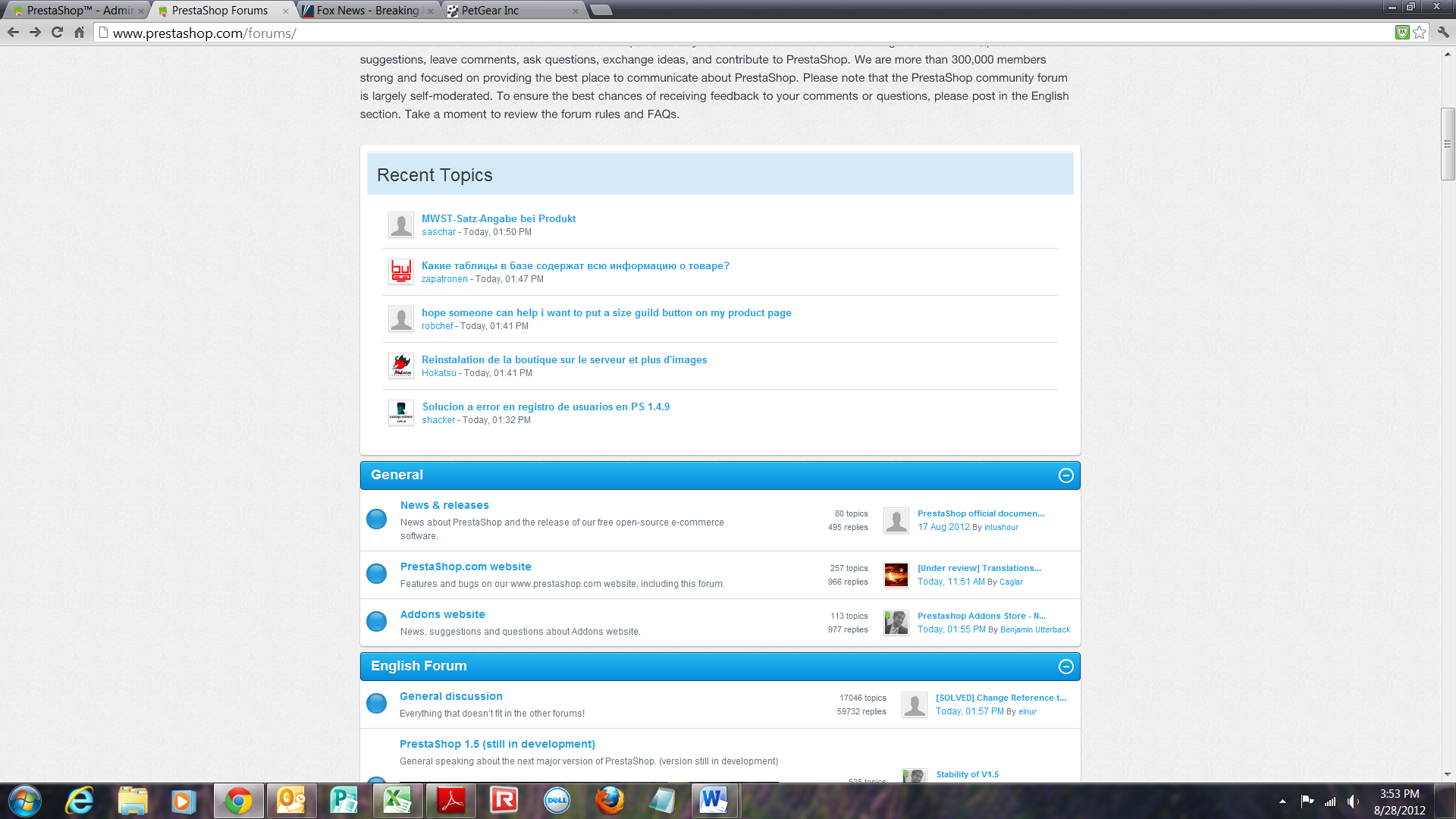
Task: Bookmark page with star icon
Action: tap(1420, 33)
